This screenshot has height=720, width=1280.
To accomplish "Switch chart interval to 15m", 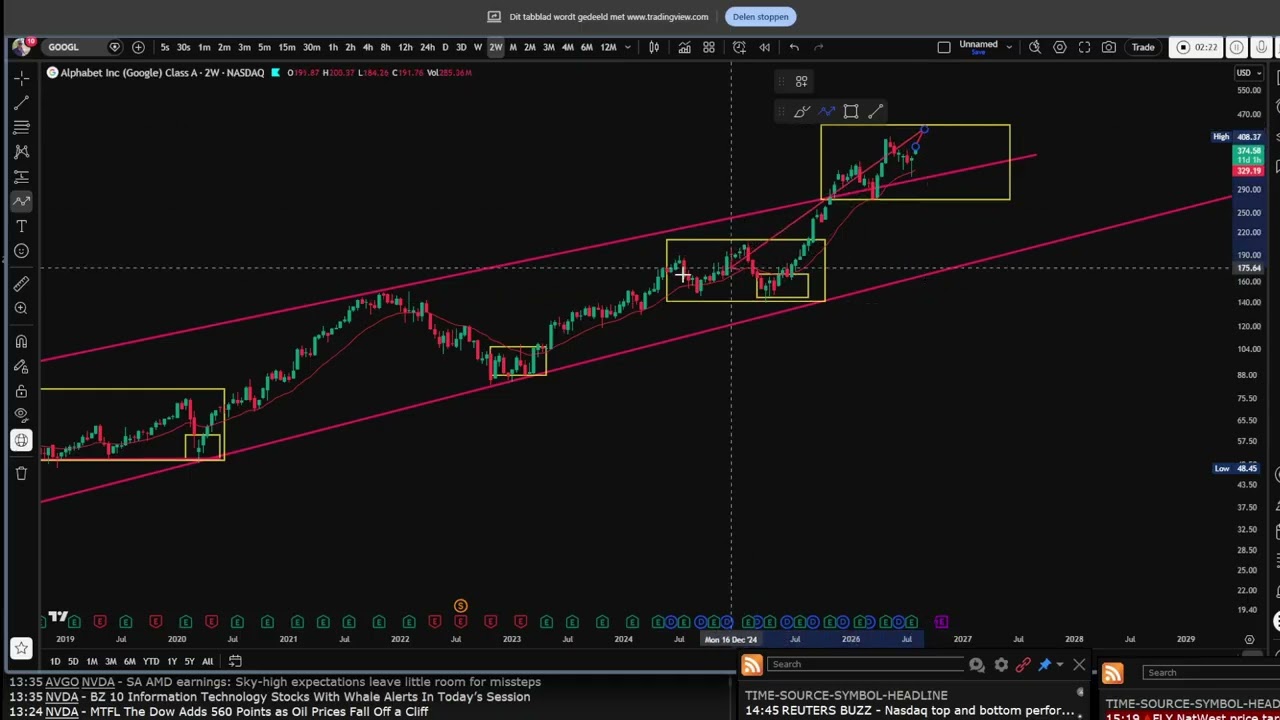I will tap(287, 47).
